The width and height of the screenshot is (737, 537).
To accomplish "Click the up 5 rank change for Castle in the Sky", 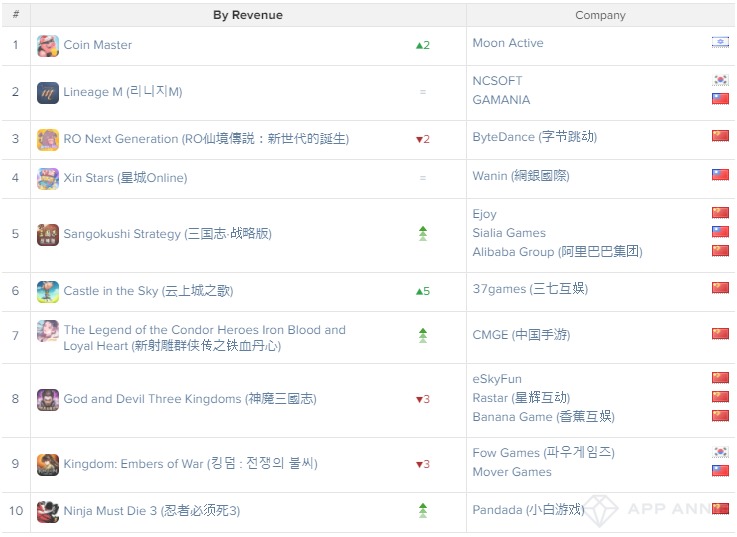I will (x=423, y=291).
